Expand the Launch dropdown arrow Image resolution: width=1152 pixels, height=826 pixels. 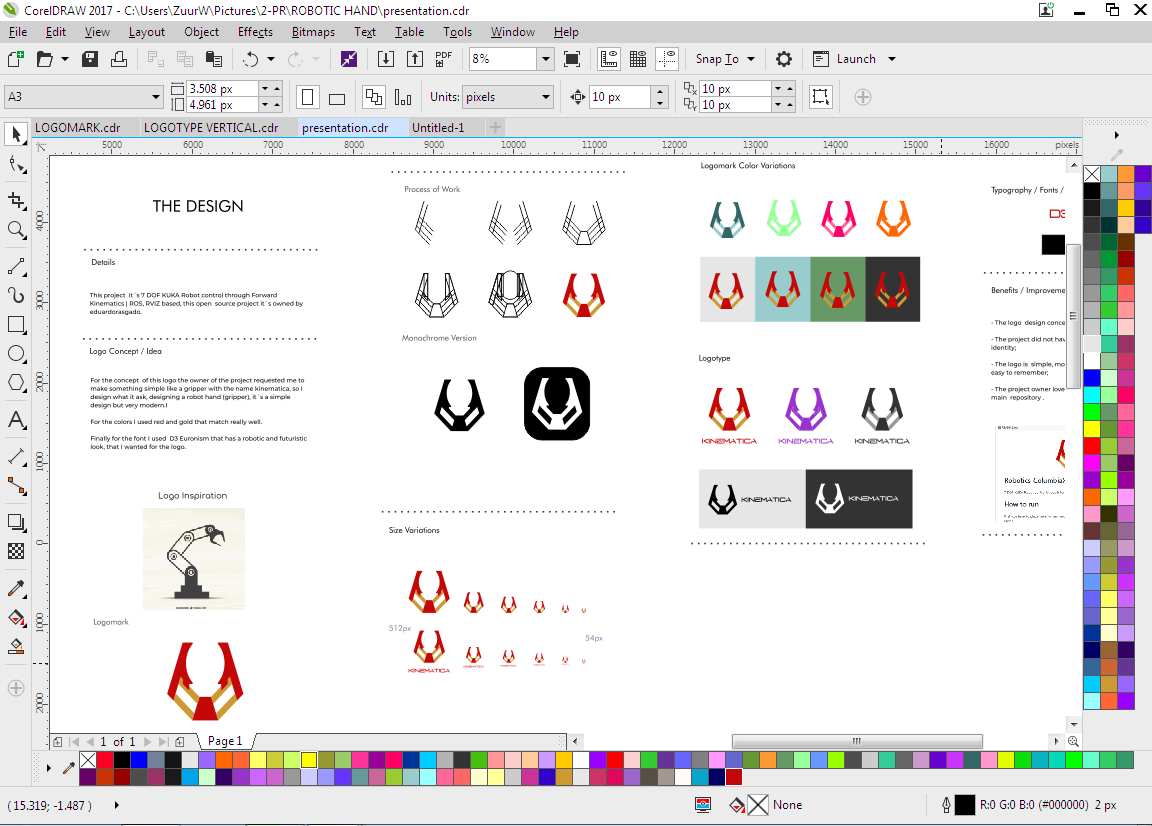click(892, 59)
